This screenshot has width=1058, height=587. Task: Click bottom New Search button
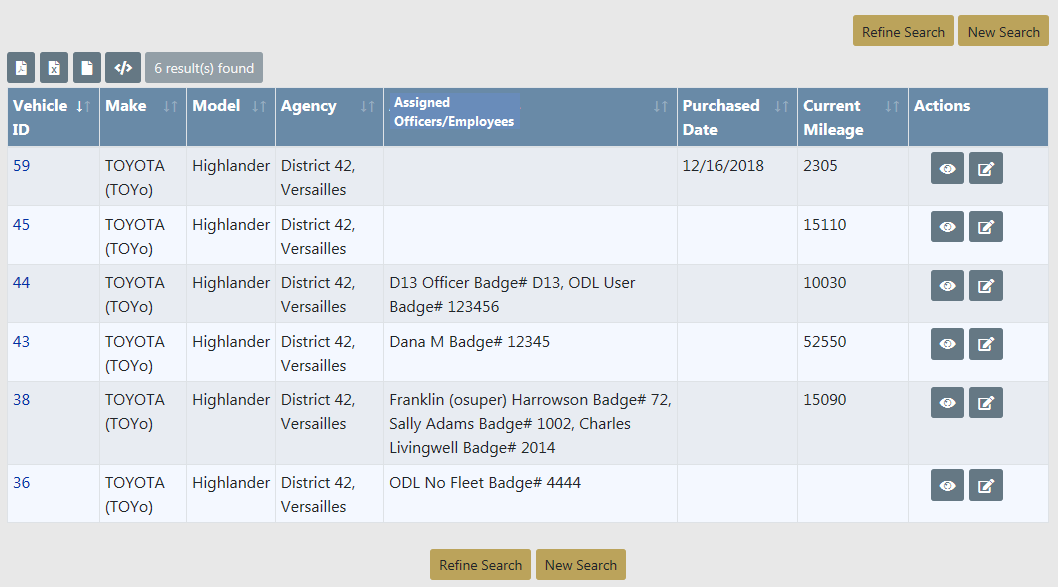(580, 565)
